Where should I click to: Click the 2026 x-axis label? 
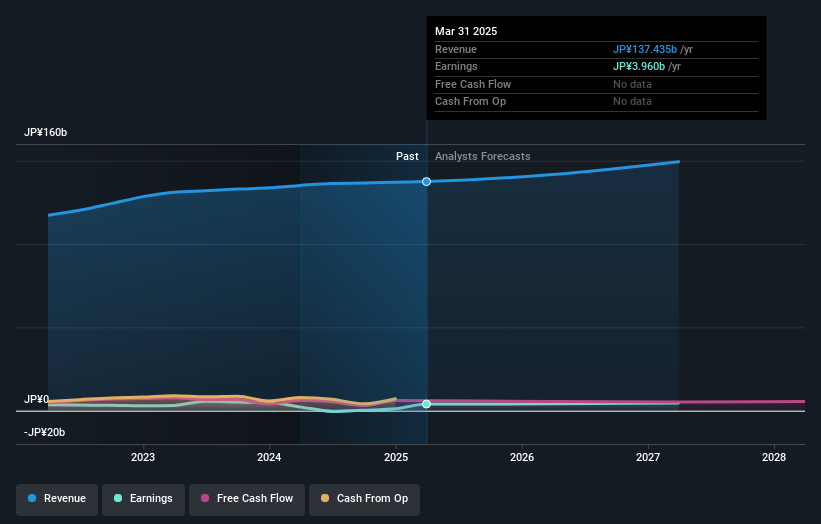point(522,458)
